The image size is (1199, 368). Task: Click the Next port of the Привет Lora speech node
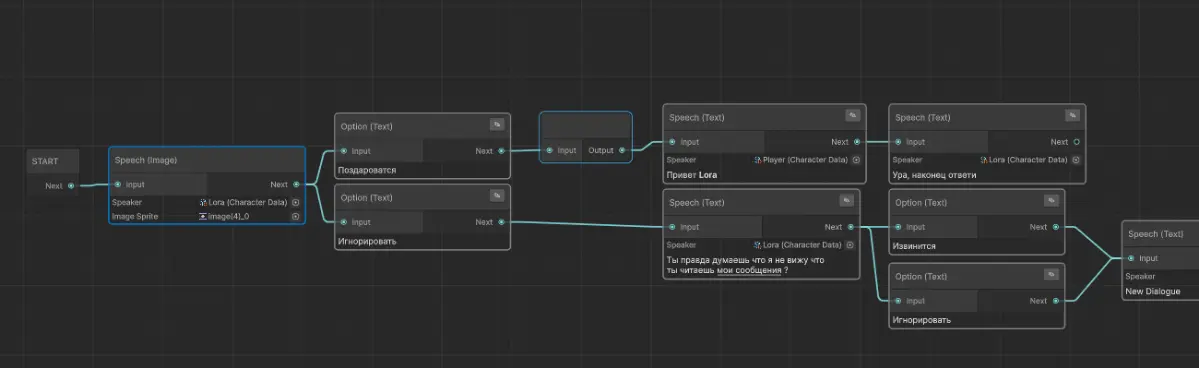pos(857,142)
